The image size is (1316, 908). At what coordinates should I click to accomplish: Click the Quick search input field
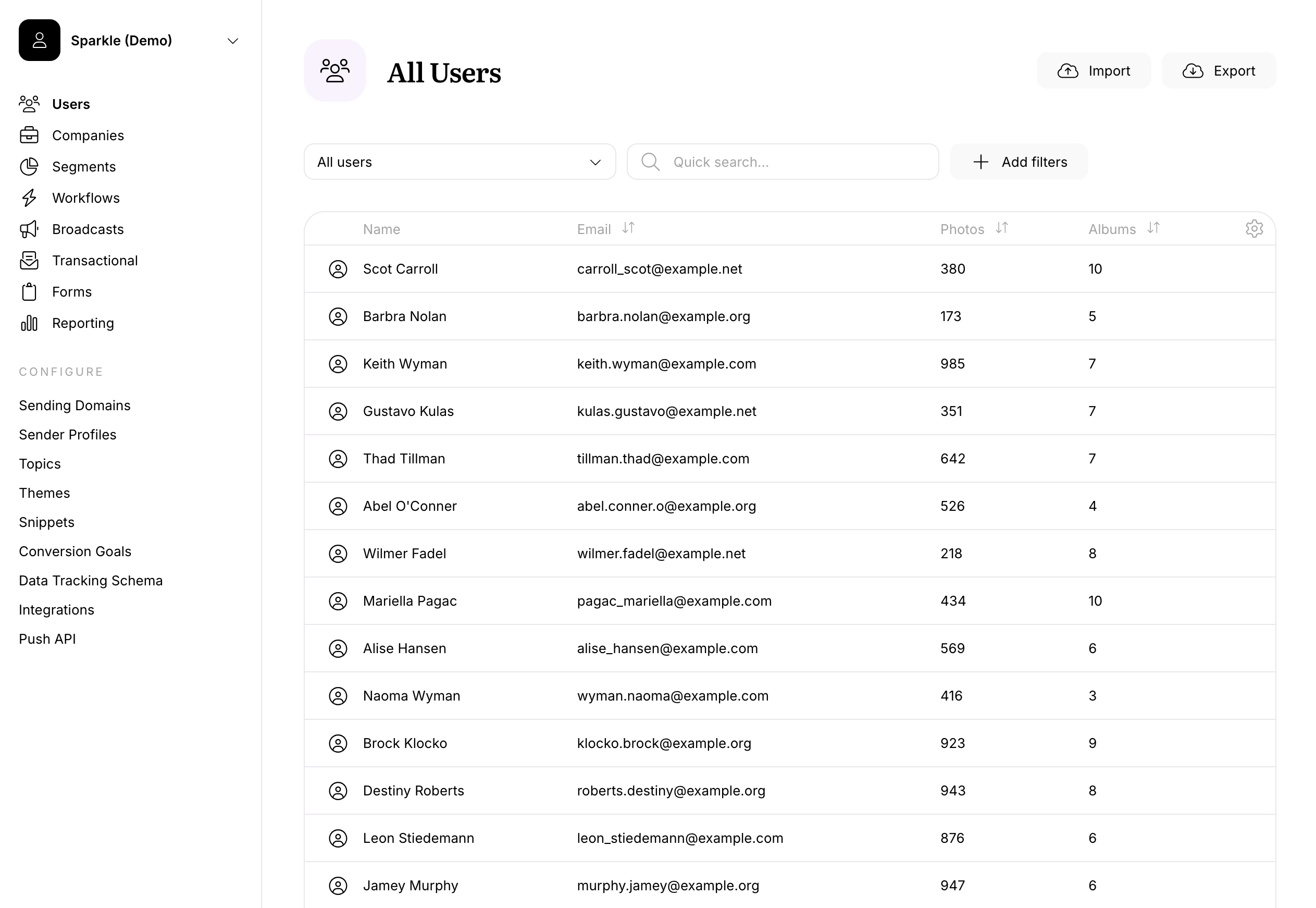coord(782,162)
